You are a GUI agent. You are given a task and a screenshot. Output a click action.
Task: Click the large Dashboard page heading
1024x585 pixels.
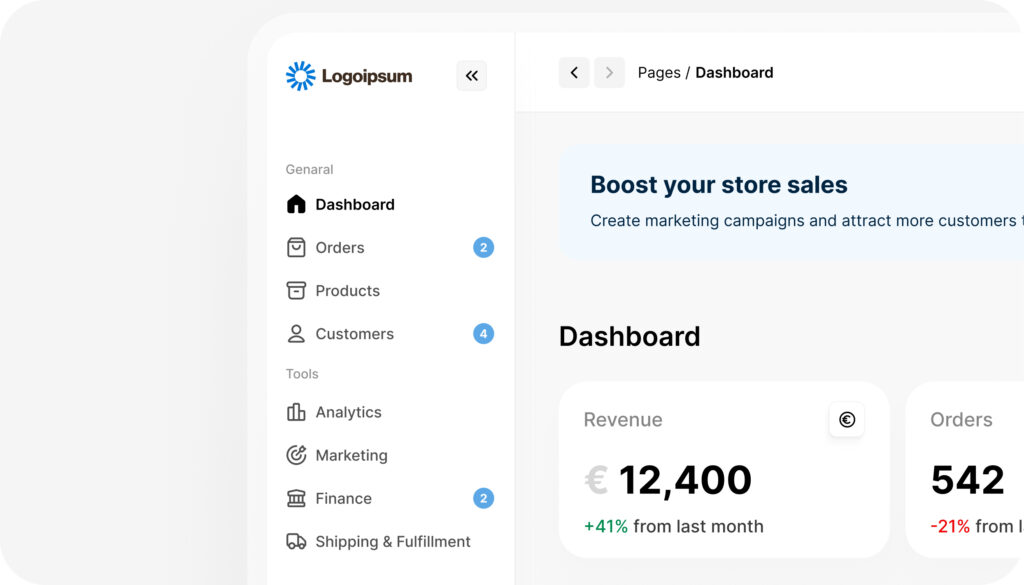630,337
